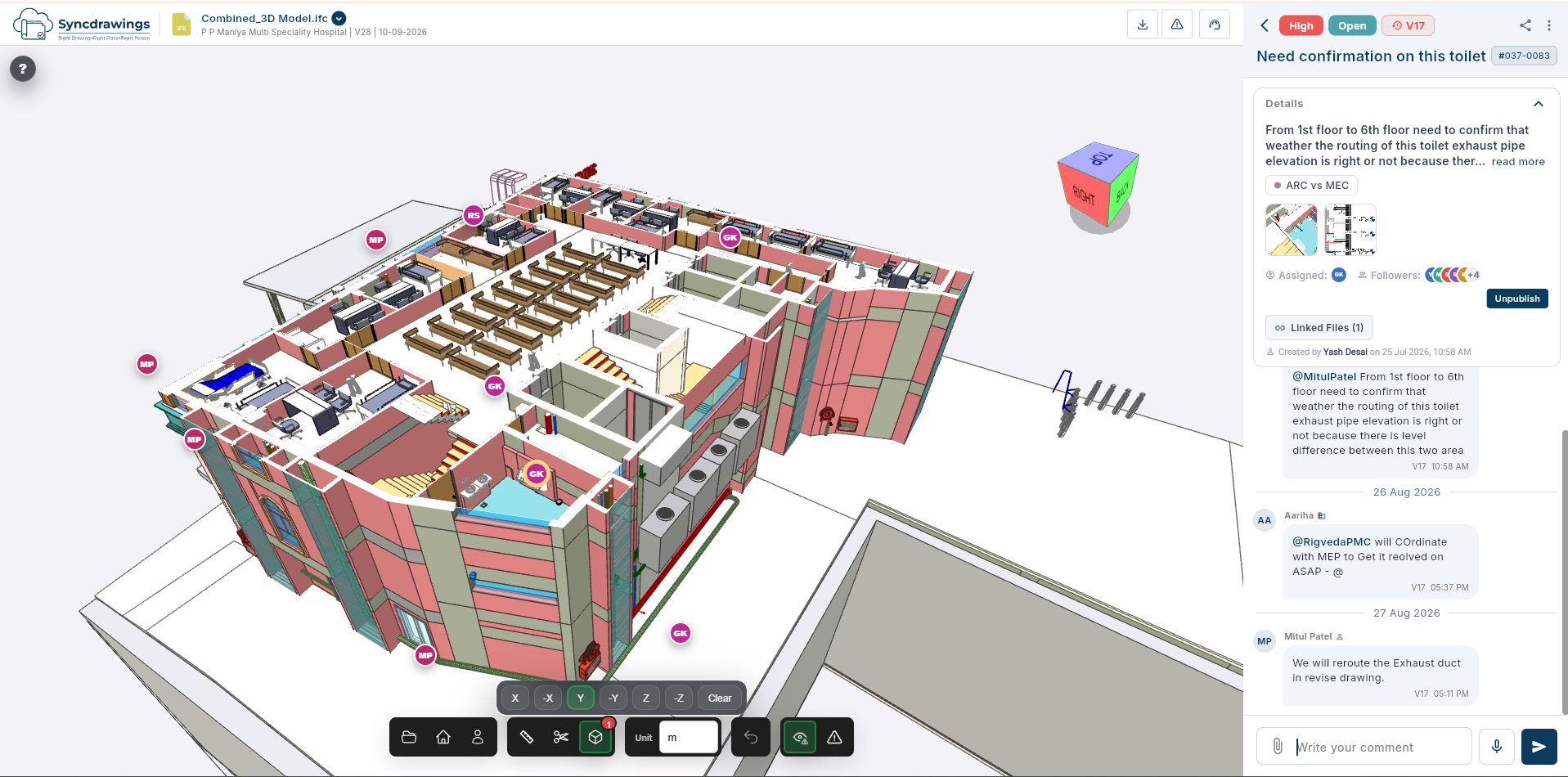Toggle the section box cube tool
The width and height of the screenshot is (1568, 777).
coord(595,737)
